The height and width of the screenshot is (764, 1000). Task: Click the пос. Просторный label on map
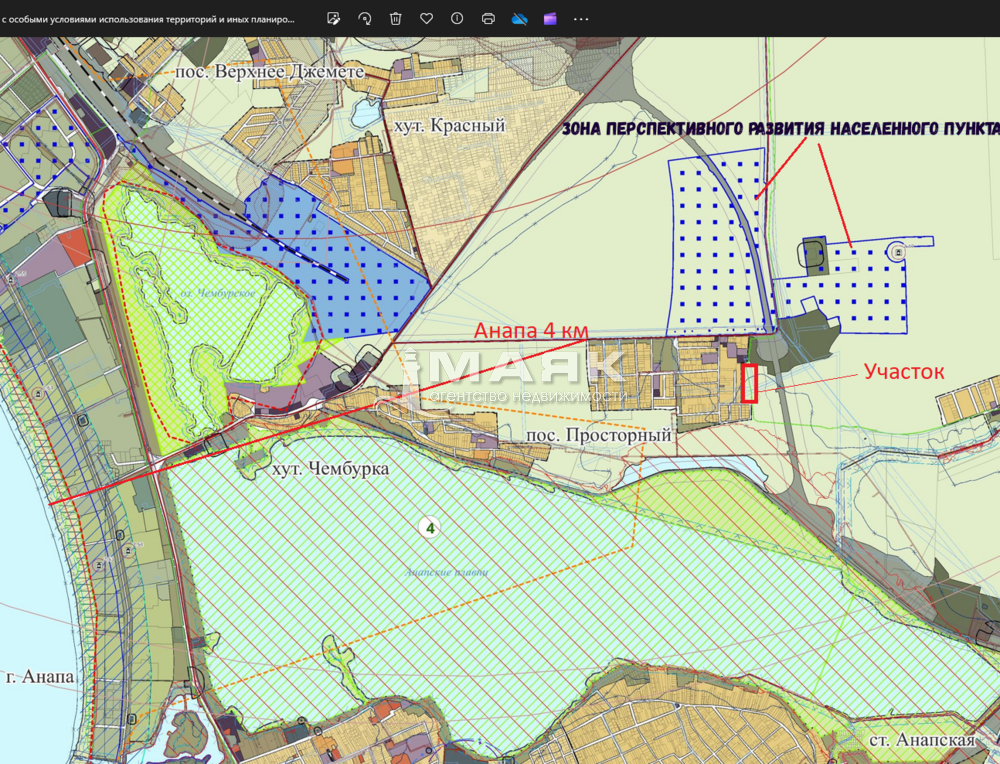pos(598,436)
